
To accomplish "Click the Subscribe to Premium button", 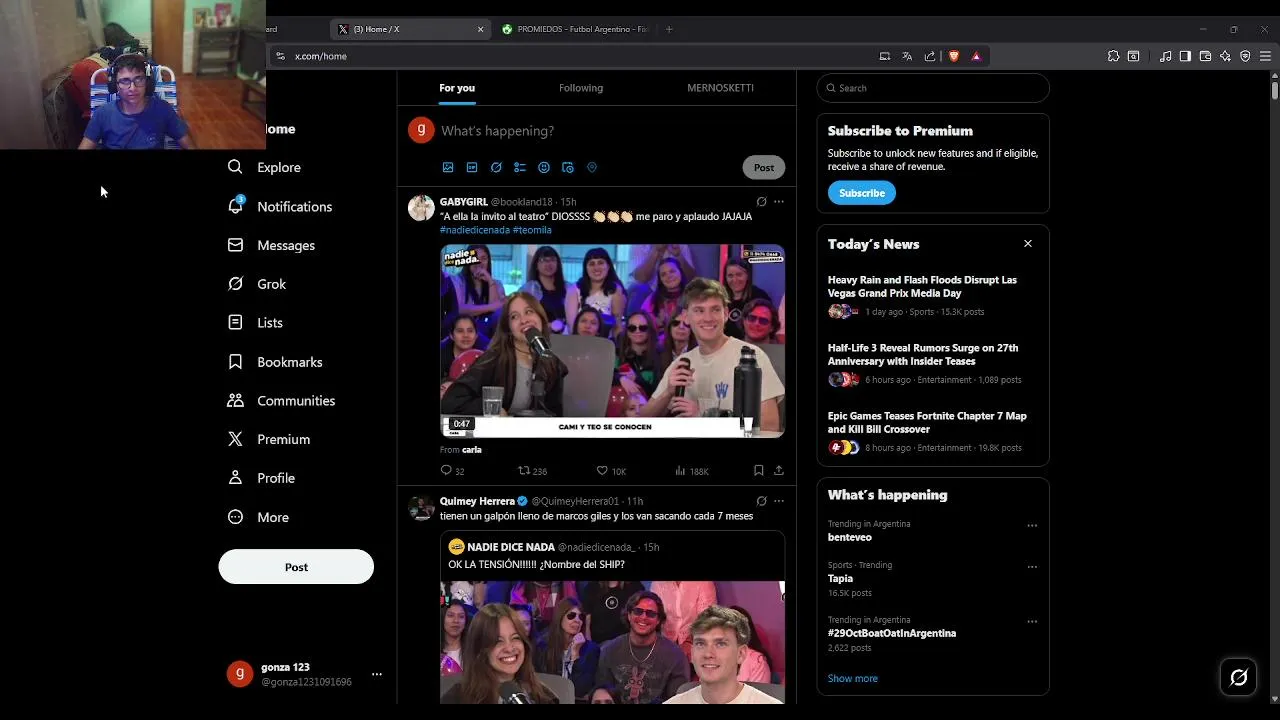I will (862, 193).
